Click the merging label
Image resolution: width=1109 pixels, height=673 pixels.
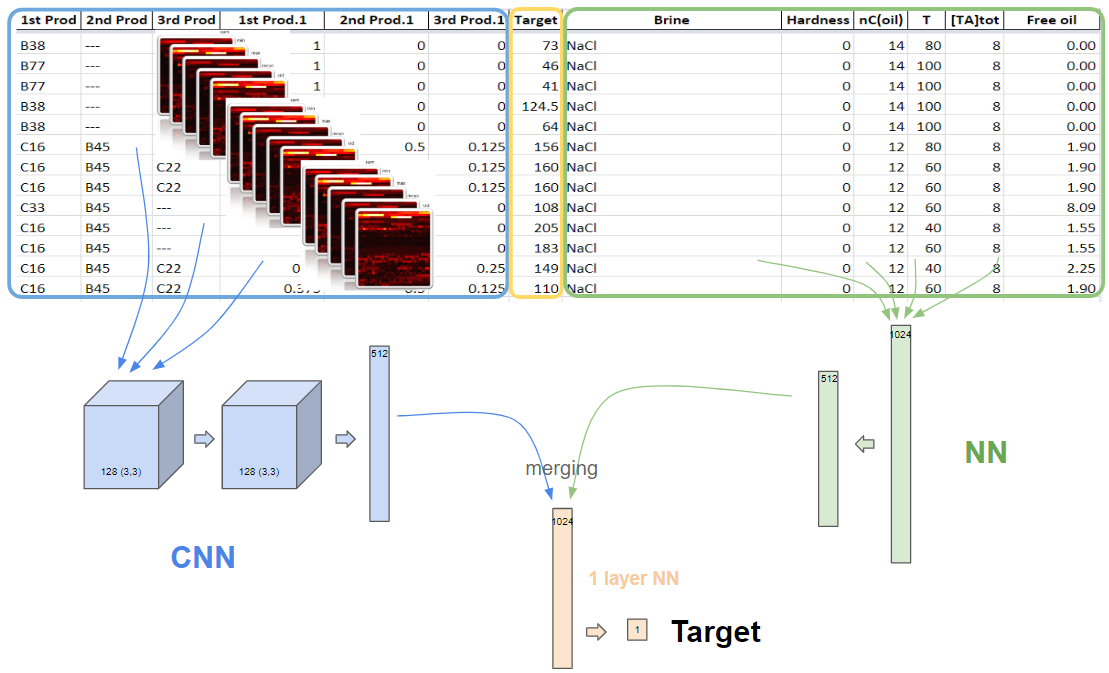click(x=562, y=468)
